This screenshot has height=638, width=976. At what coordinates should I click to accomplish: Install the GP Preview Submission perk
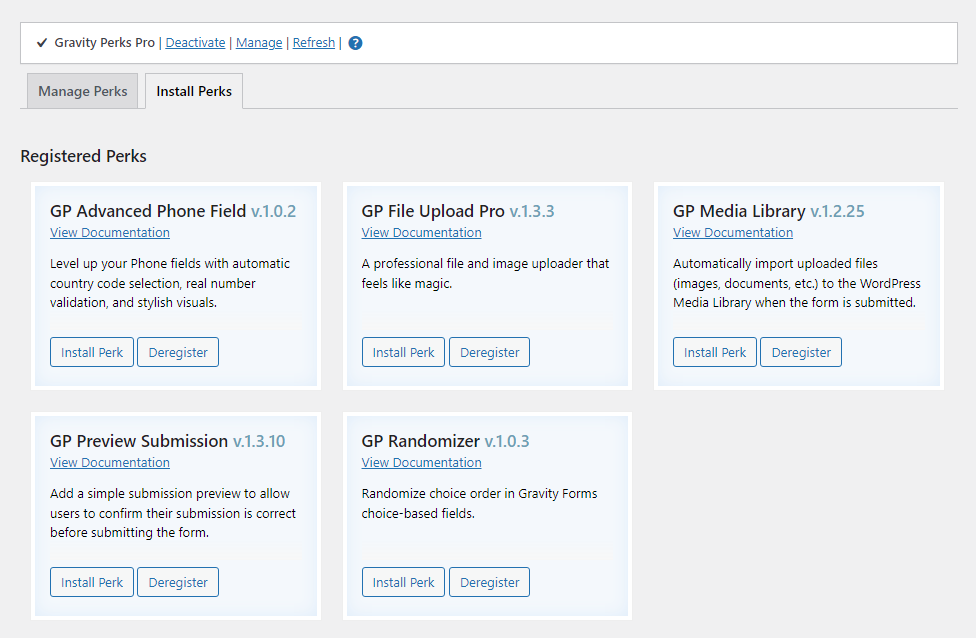(x=92, y=582)
